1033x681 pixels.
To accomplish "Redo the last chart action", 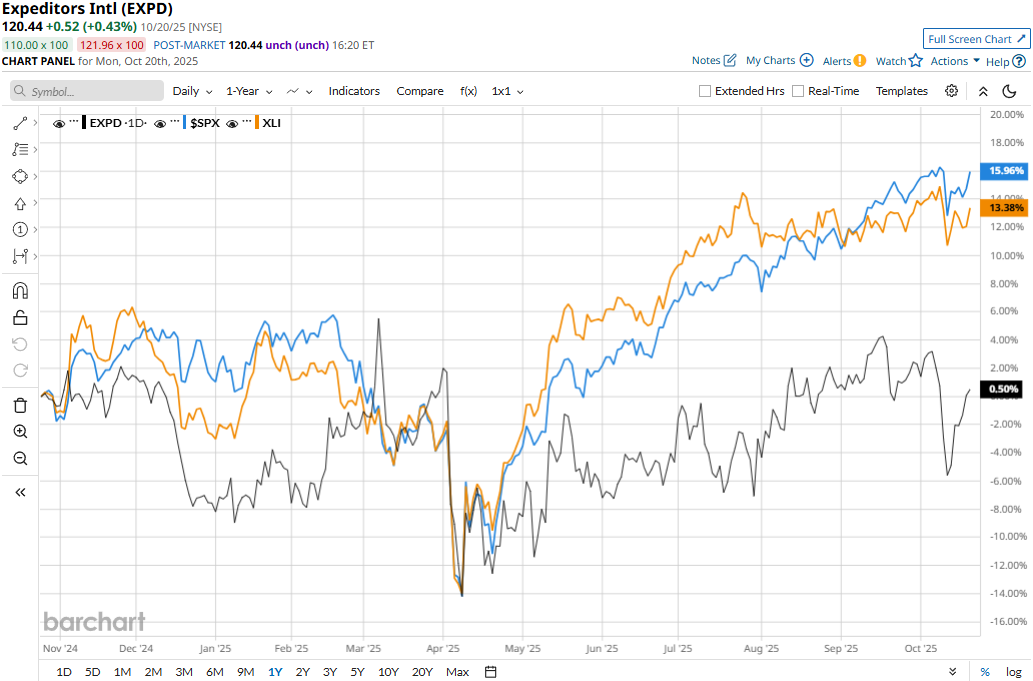I will (x=20, y=370).
